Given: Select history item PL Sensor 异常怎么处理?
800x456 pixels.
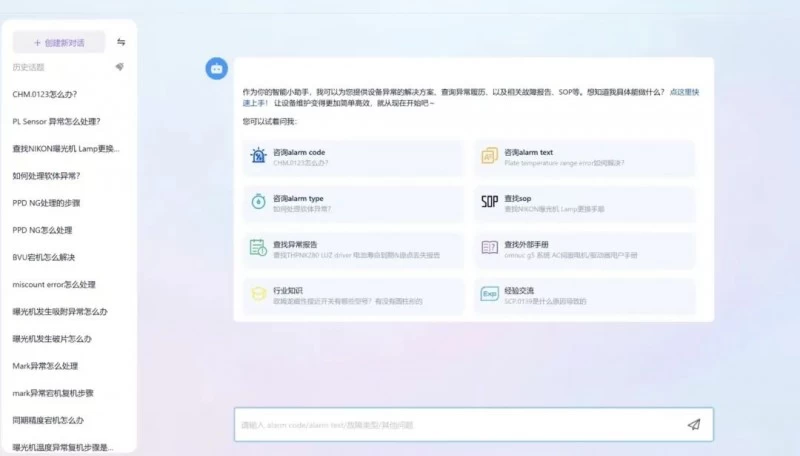Looking at the screenshot, I should [x=56, y=122].
